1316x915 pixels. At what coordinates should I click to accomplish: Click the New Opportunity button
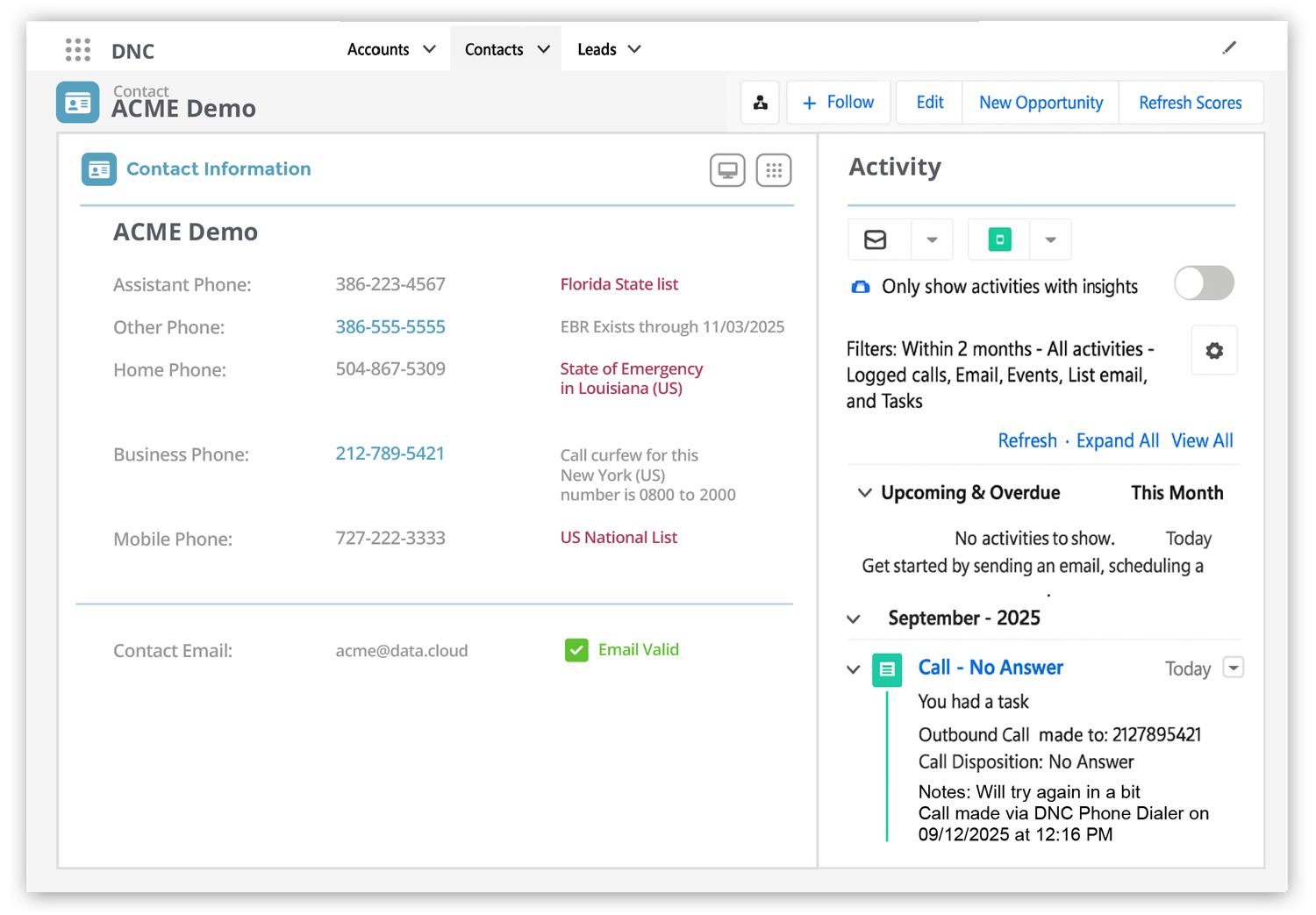[x=1041, y=103]
